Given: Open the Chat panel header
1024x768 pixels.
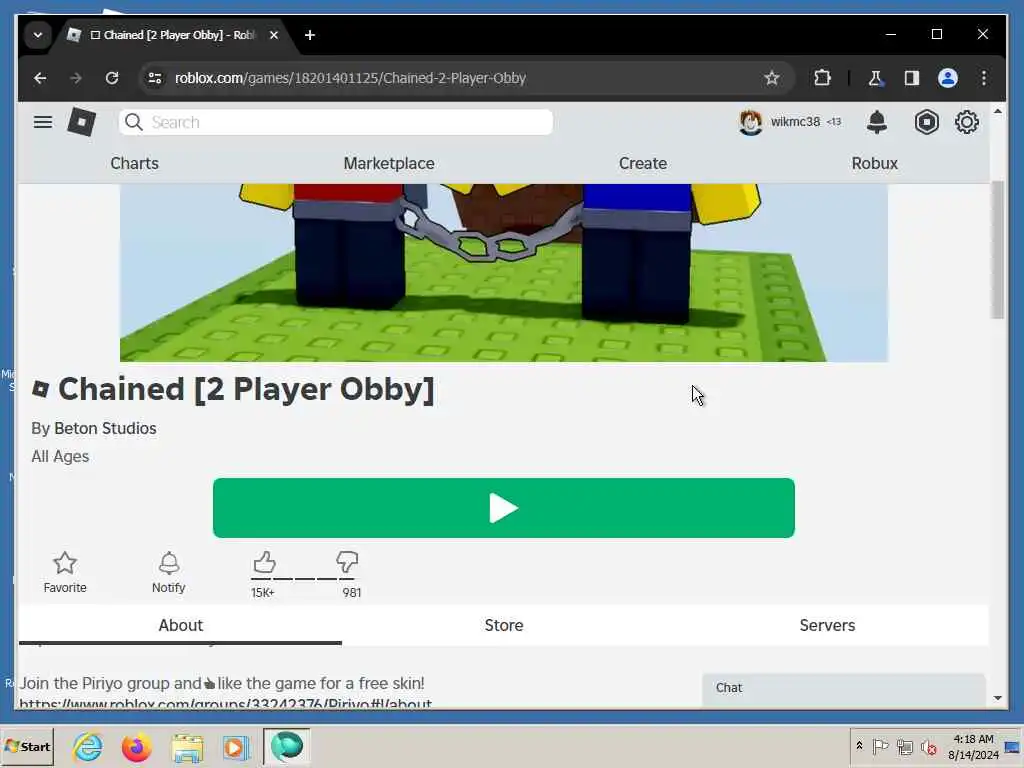Looking at the screenshot, I should click(x=843, y=689).
